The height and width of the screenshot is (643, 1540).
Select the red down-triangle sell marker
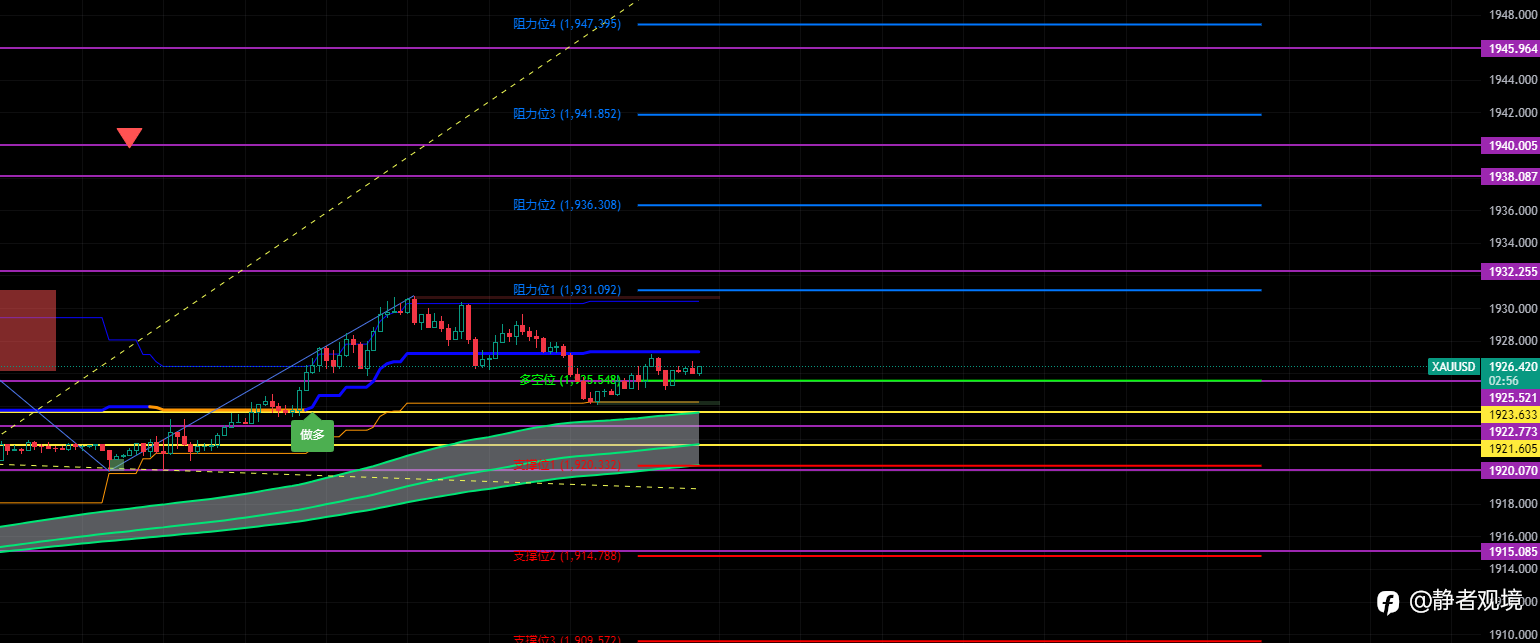[x=129, y=138]
